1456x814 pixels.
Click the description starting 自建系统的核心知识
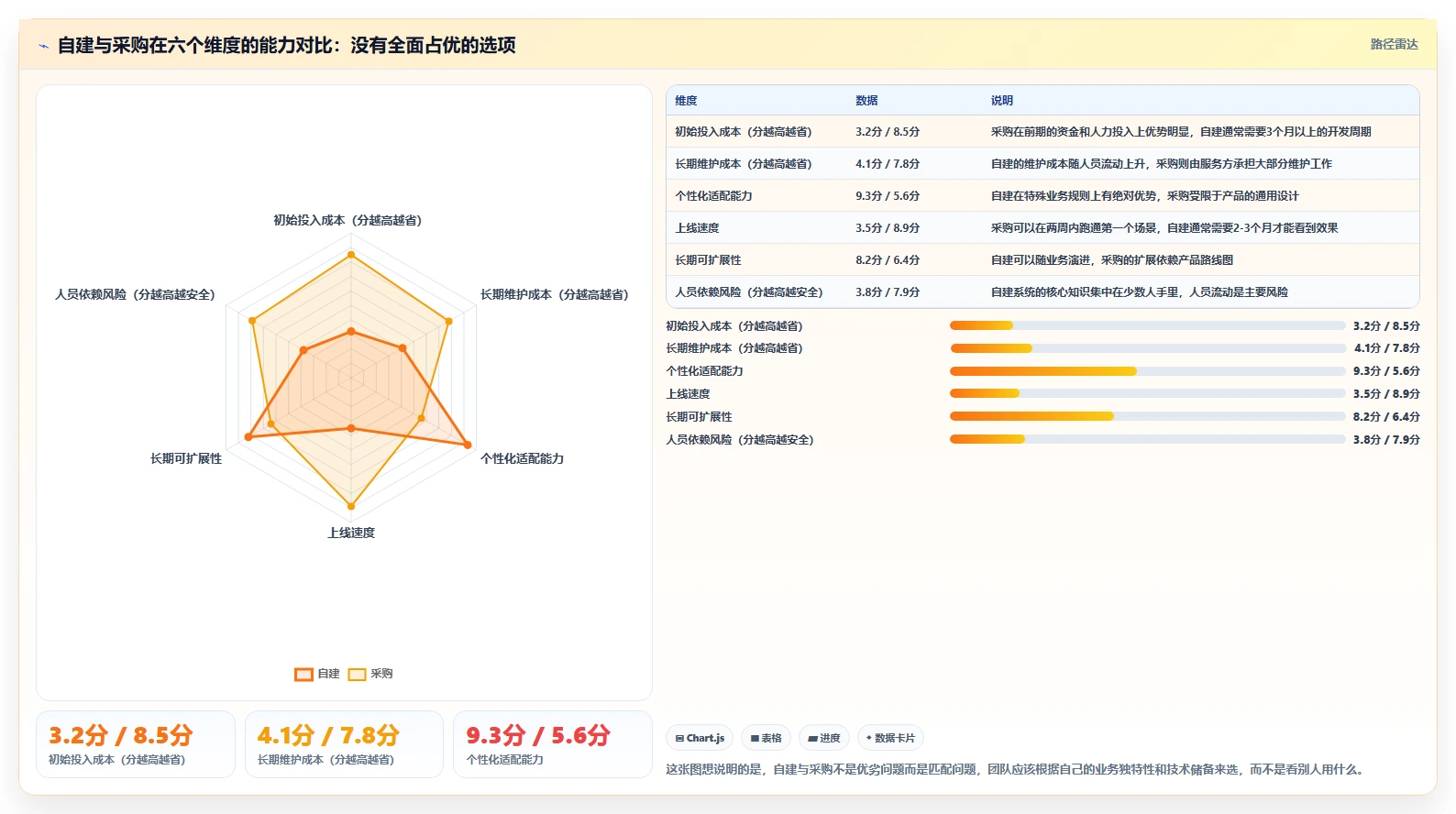click(1140, 292)
